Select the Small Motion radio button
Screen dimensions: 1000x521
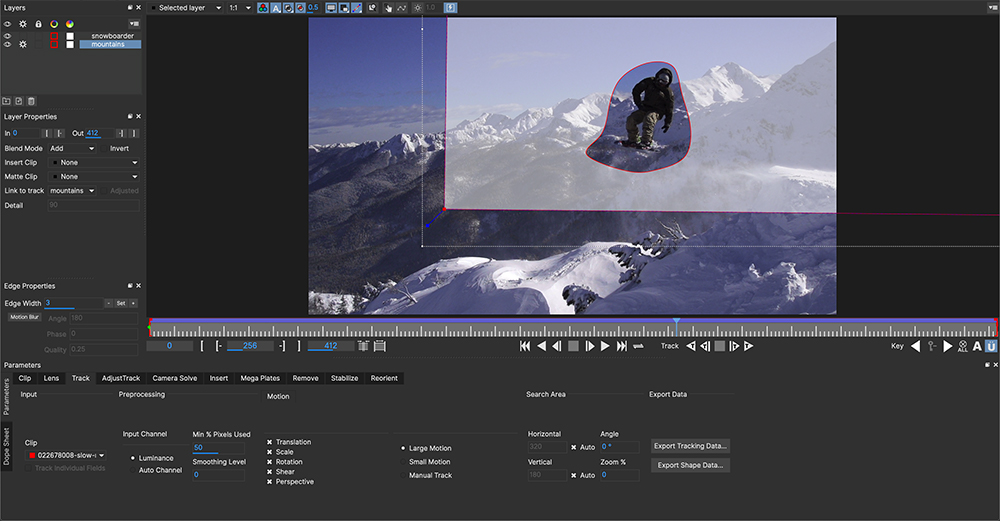(403, 462)
